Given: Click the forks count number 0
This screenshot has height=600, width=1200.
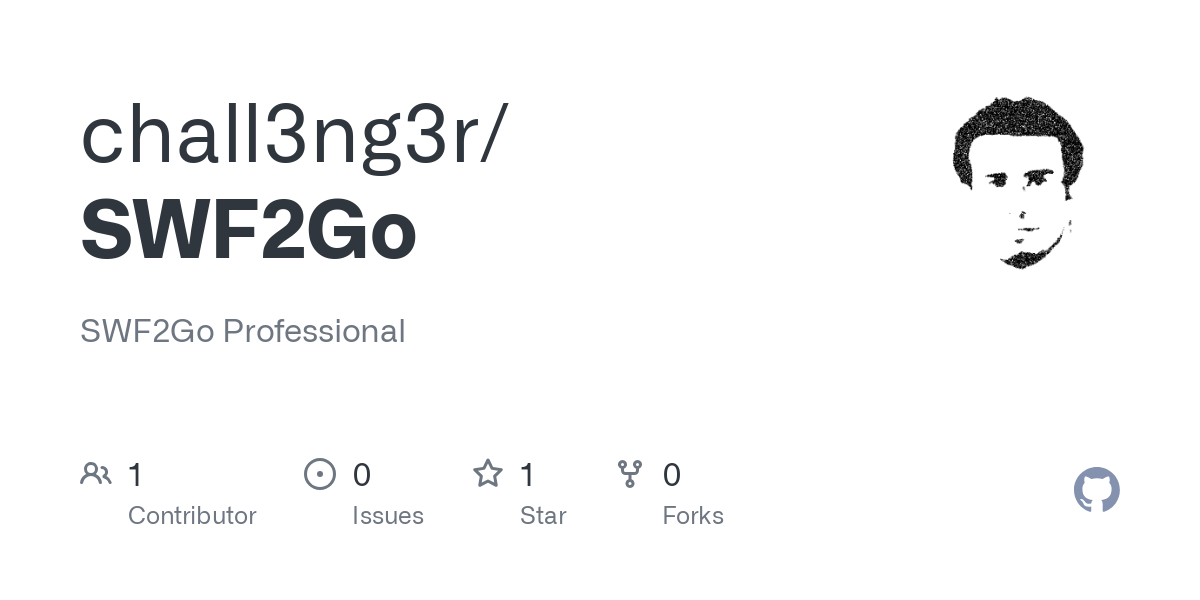Looking at the screenshot, I should (672, 475).
